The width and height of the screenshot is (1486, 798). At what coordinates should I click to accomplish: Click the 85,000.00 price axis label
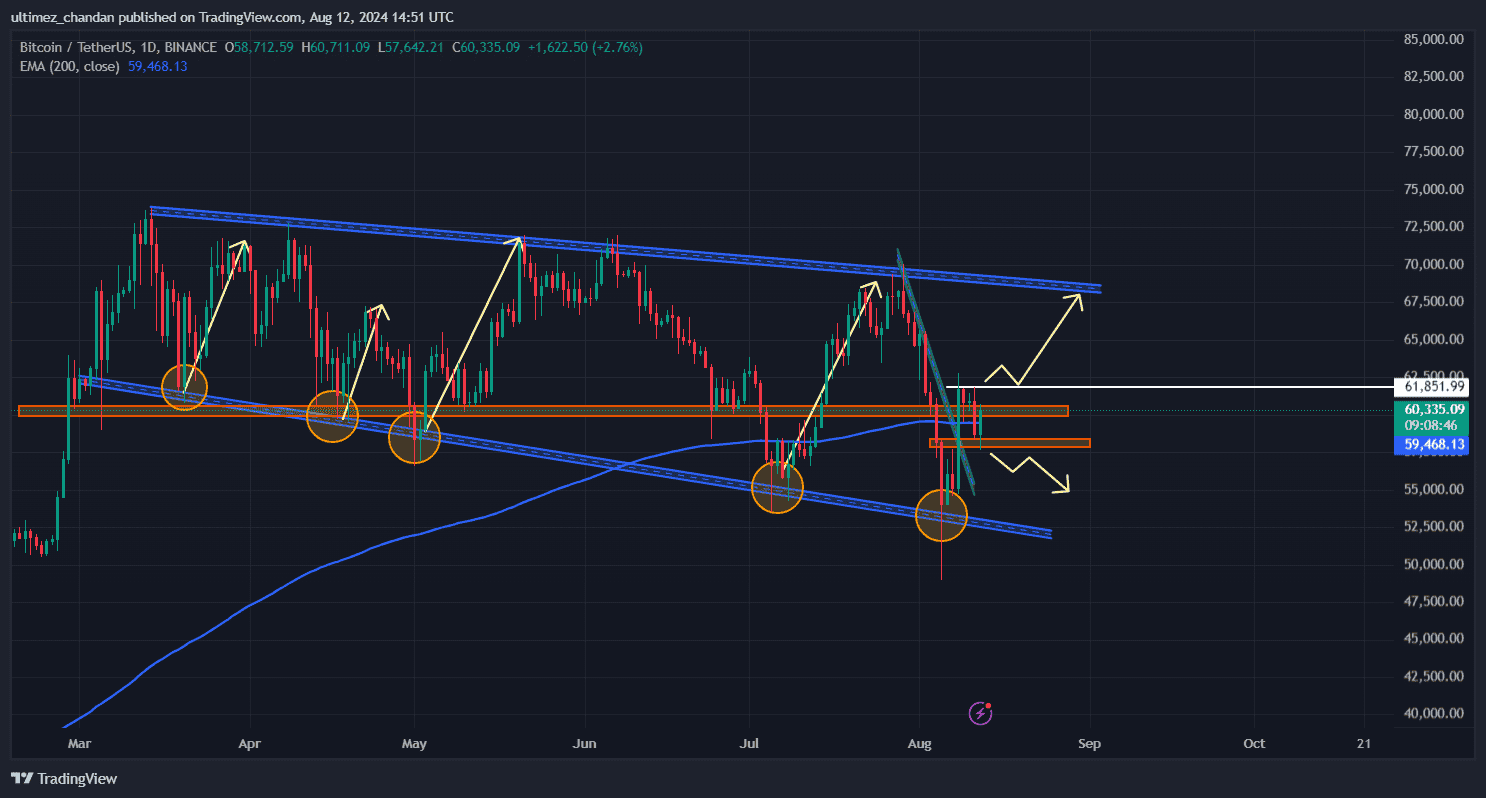[1434, 40]
